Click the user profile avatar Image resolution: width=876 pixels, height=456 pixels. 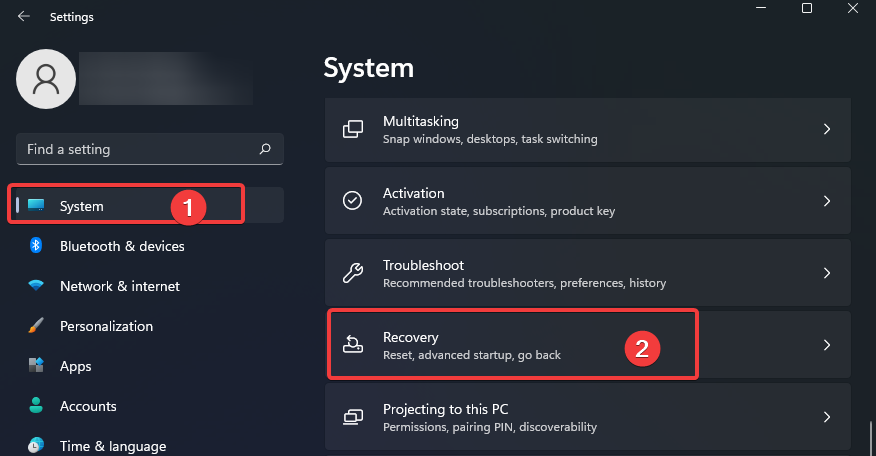(x=46, y=79)
